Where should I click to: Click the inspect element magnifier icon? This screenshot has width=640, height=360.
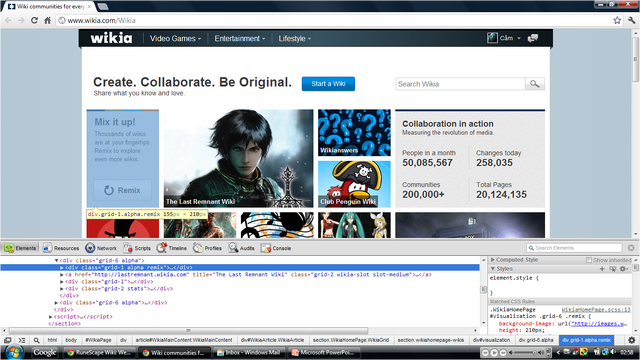click(x=36, y=340)
